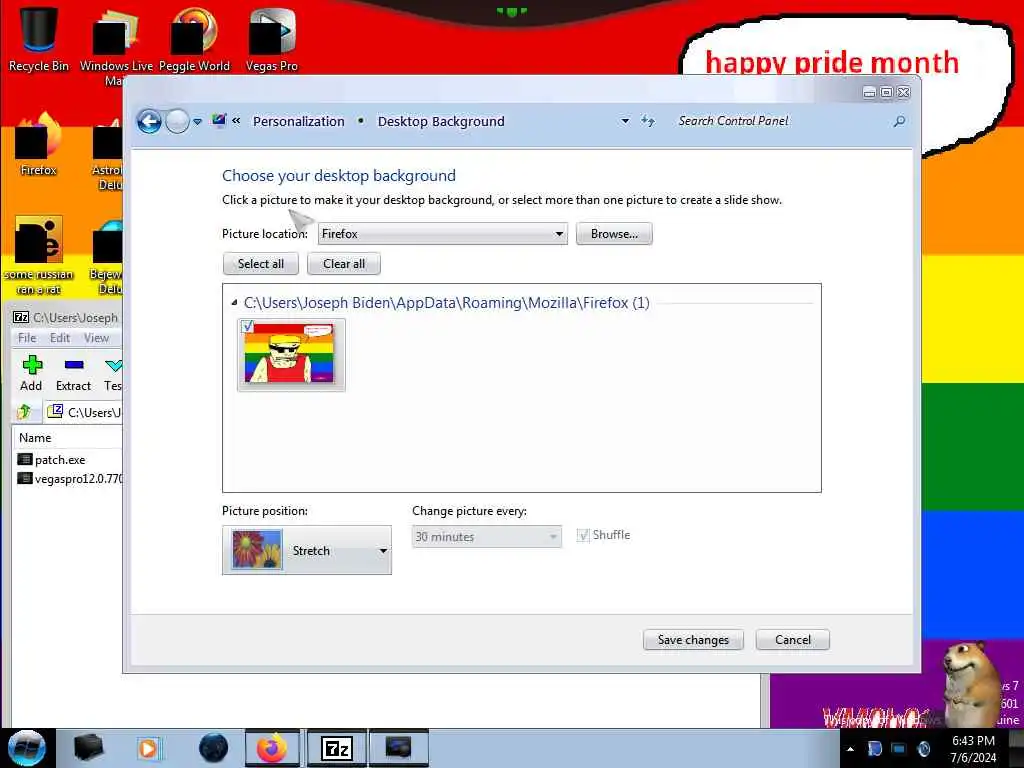The height and width of the screenshot is (768, 1024).
Task: Click the Cancel button
Action: (793, 640)
